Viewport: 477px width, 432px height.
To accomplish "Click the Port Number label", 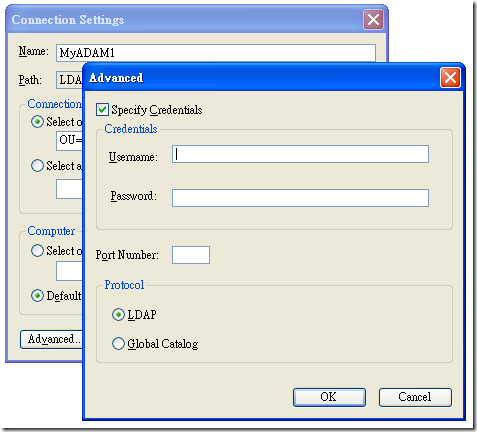I will tap(127, 255).
